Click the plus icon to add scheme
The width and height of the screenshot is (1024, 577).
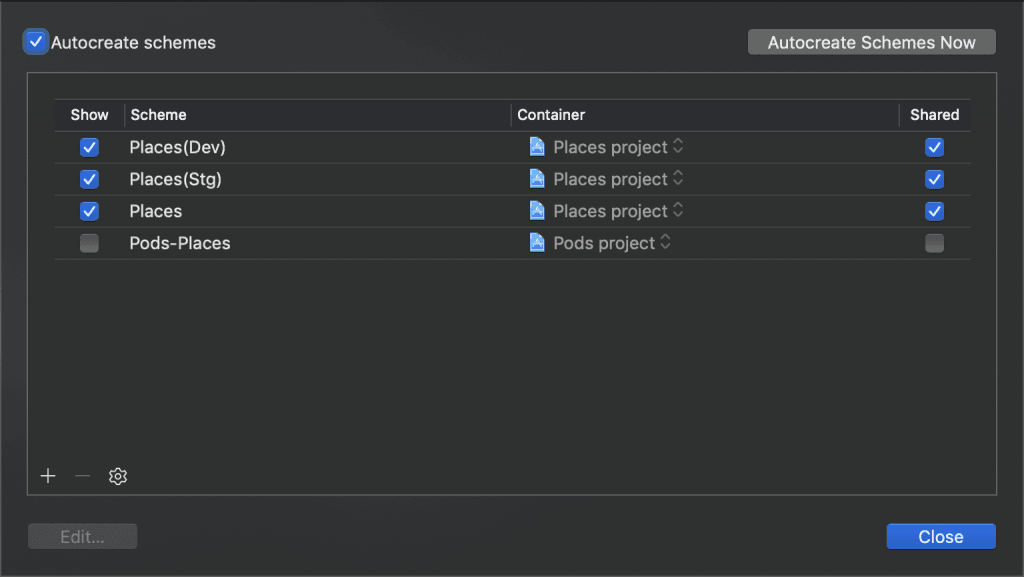[x=48, y=476]
